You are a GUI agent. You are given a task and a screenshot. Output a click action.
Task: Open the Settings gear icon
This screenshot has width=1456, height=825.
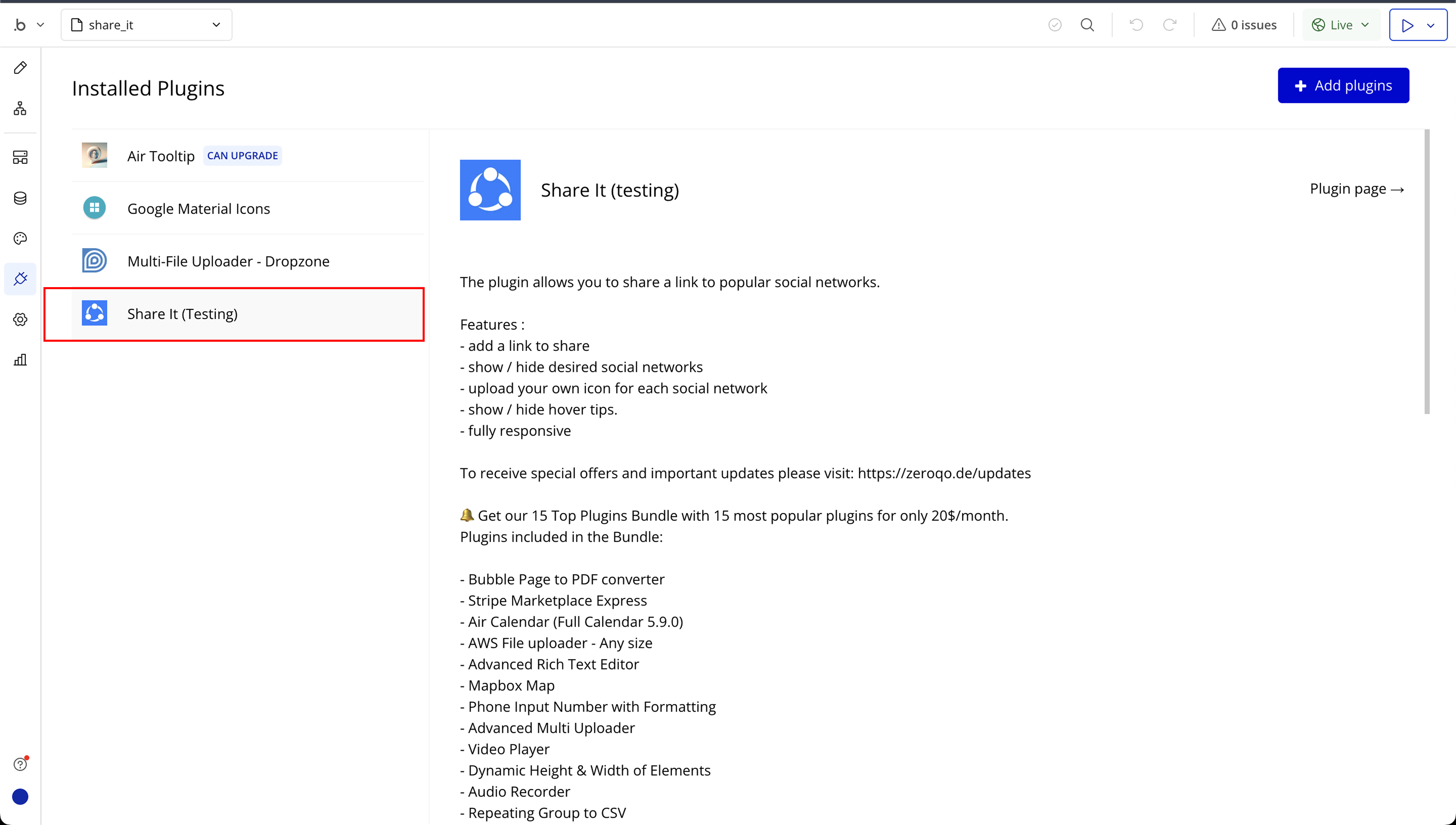[21, 319]
